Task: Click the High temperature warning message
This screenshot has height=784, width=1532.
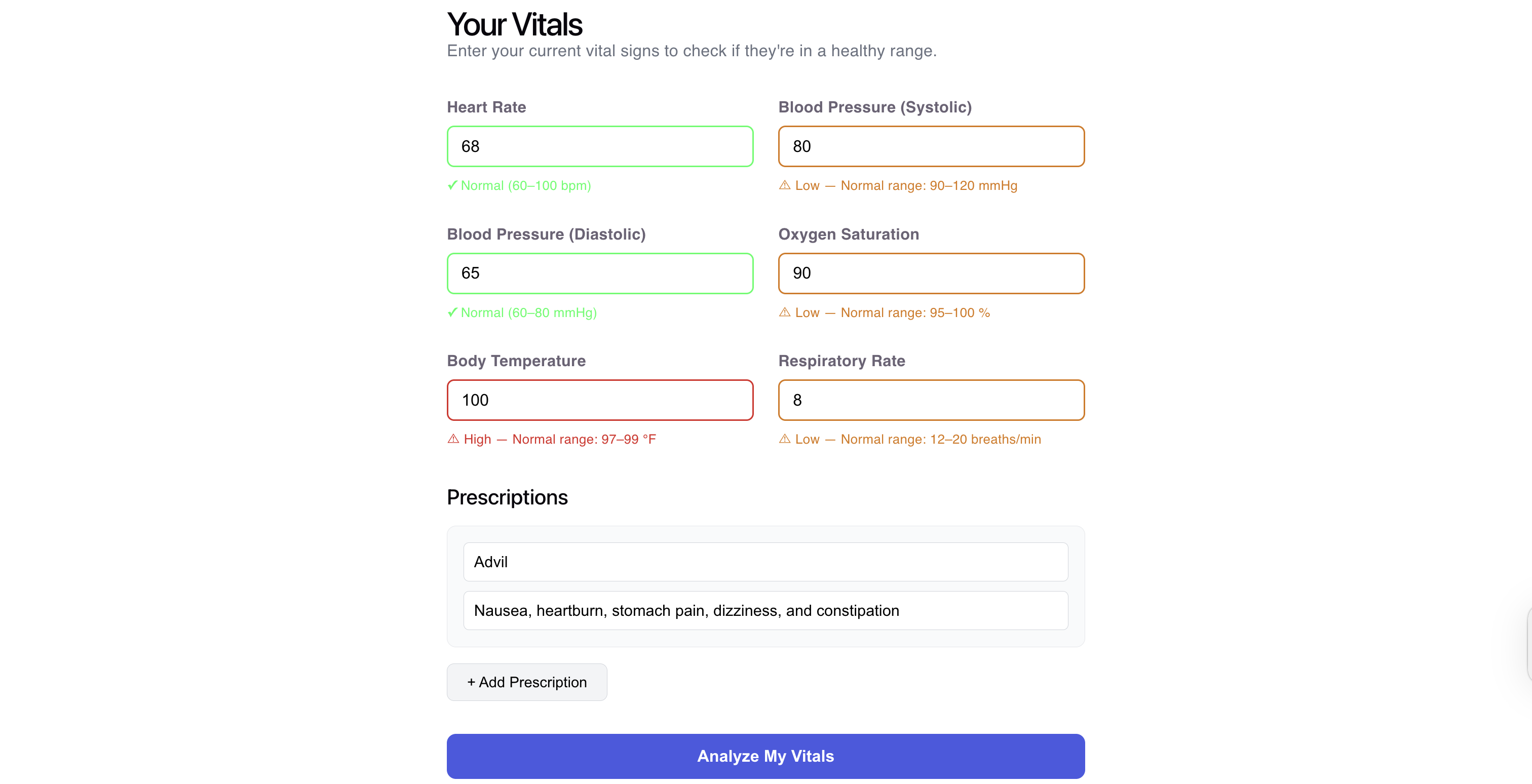Action: click(x=559, y=439)
